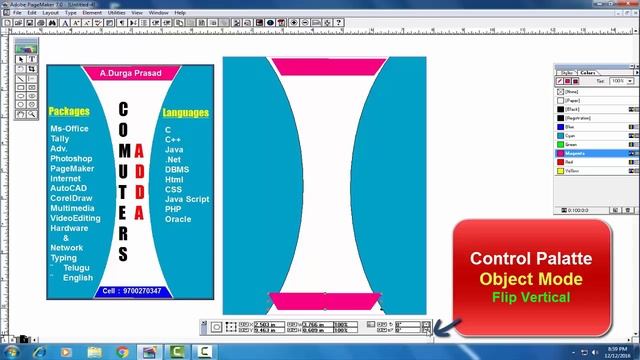Screen dimensions: 640x360
Task: Click the New Color button in Colors palette
Action: tap(615, 210)
